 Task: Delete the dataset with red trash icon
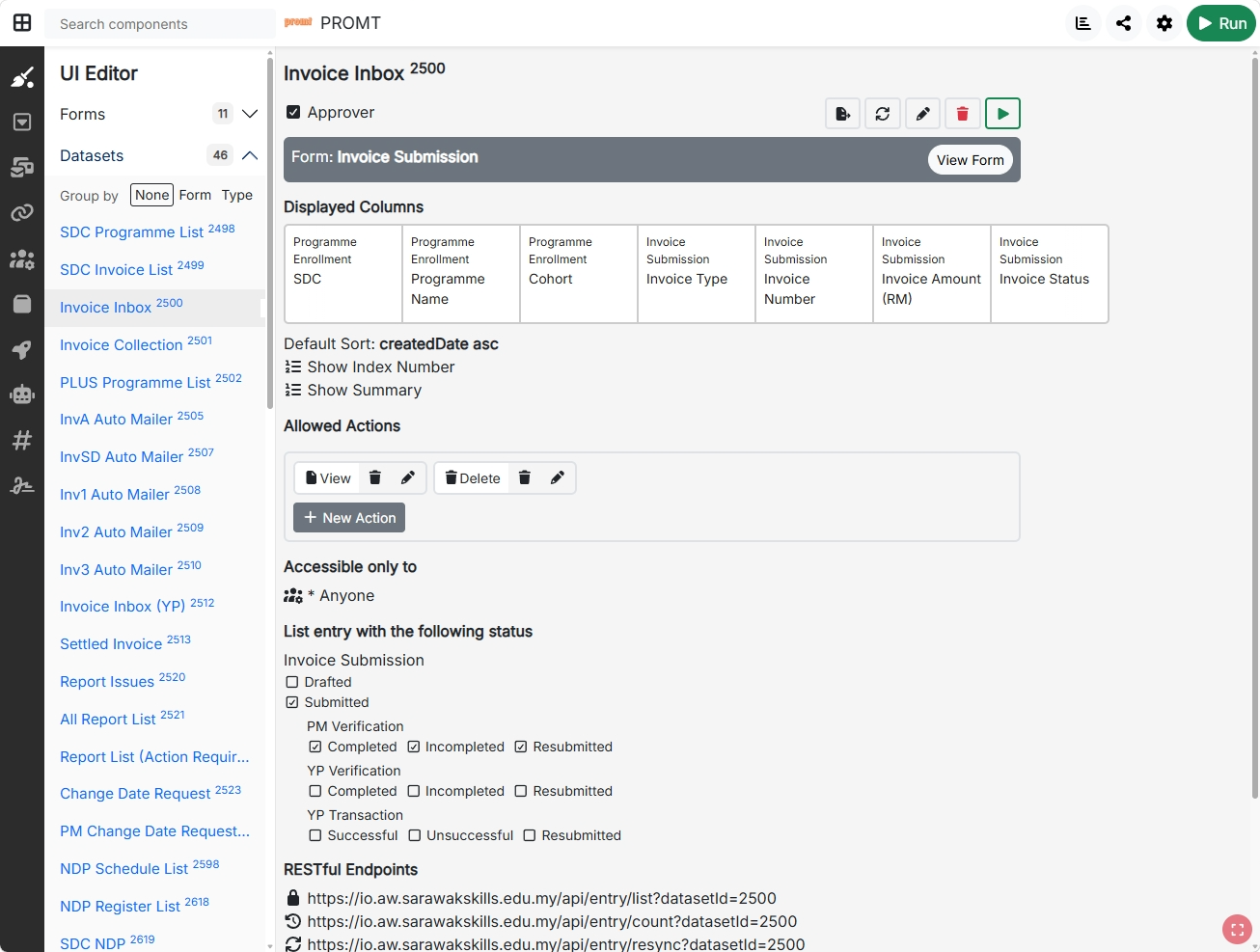(x=963, y=114)
